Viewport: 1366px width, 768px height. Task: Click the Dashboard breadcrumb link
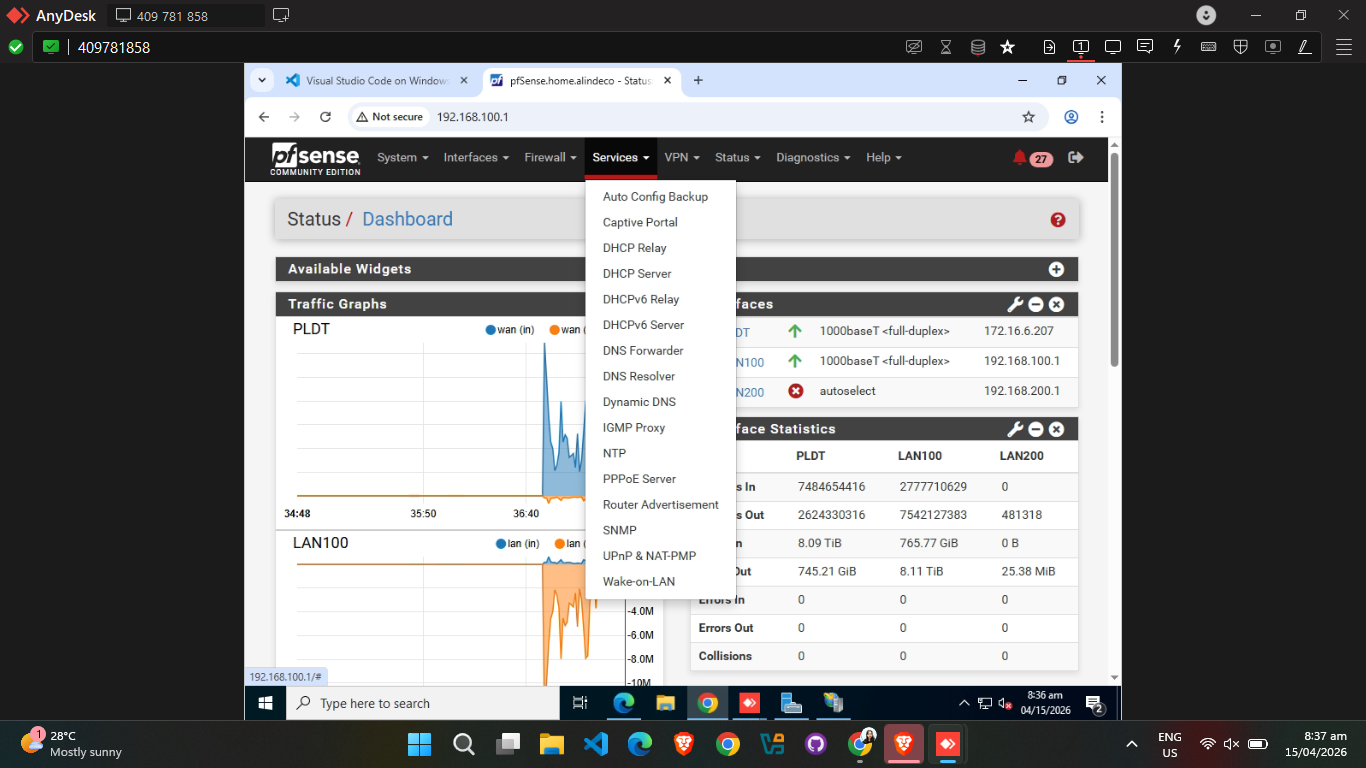click(407, 219)
